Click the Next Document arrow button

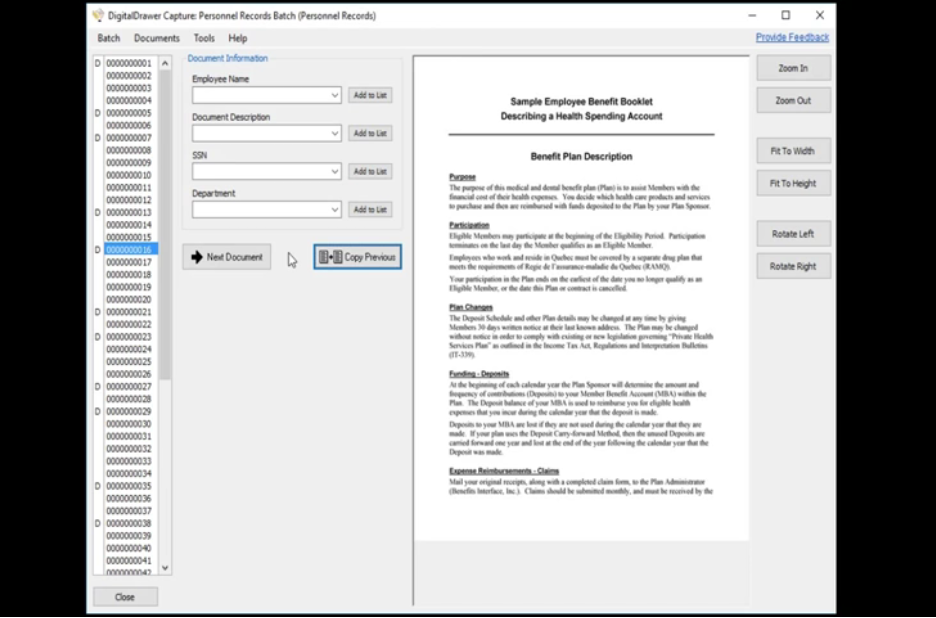point(227,257)
